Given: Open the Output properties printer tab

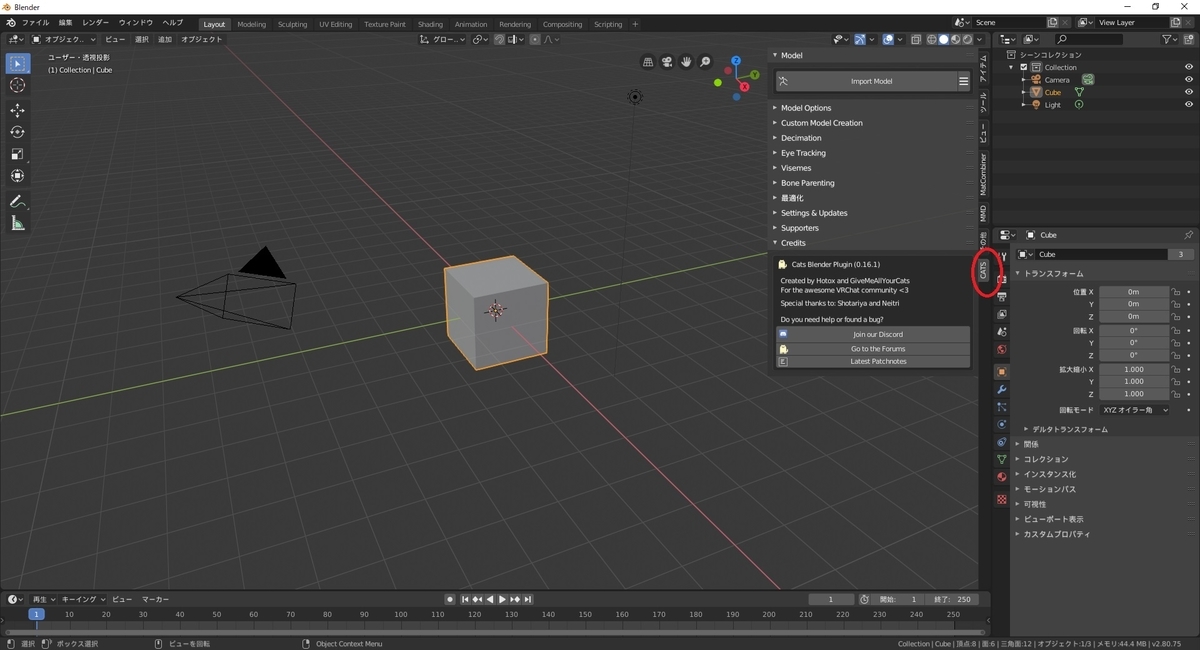Looking at the screenshot, I should coord(1001,297).
